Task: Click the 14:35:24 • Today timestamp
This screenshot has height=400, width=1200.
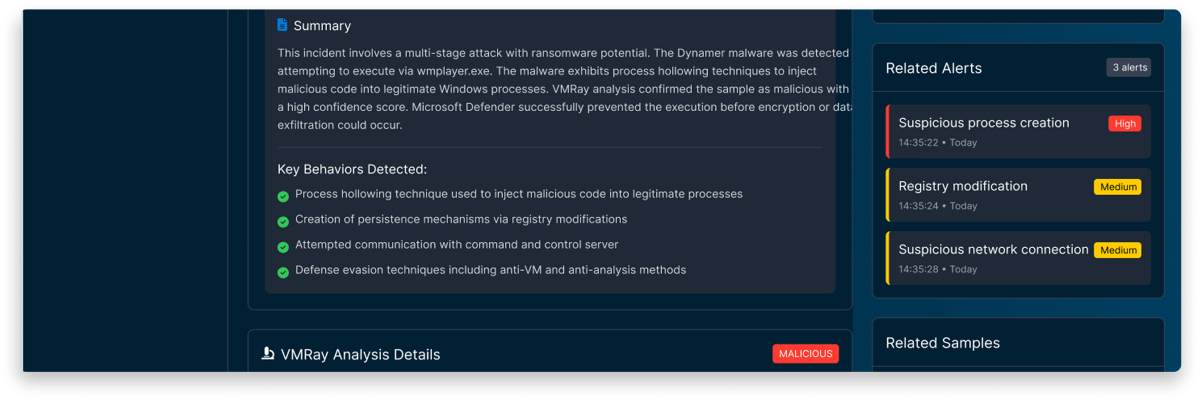Action: (x=938, y=206)
